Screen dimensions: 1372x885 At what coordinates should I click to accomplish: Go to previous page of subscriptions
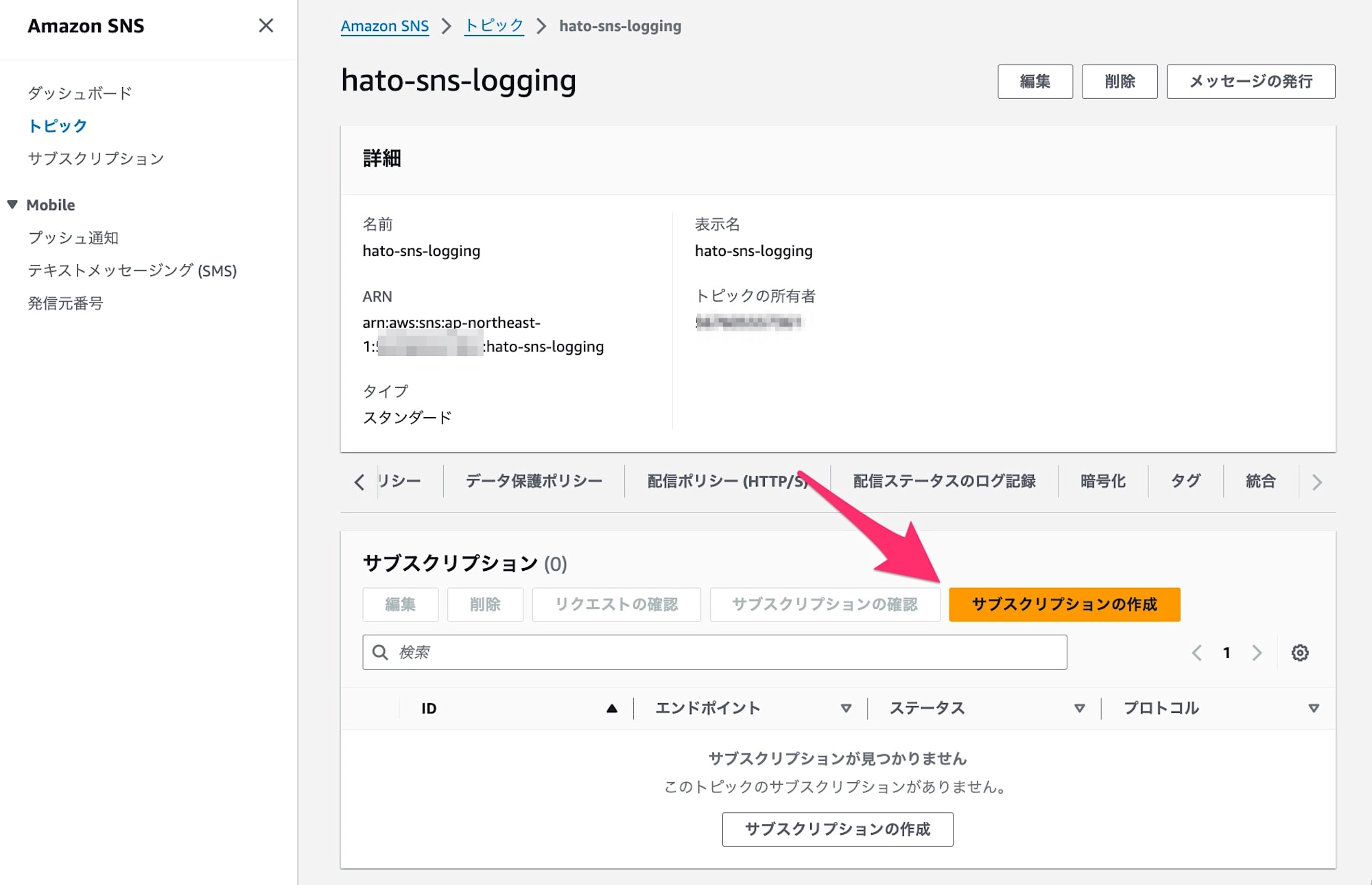1196,652
